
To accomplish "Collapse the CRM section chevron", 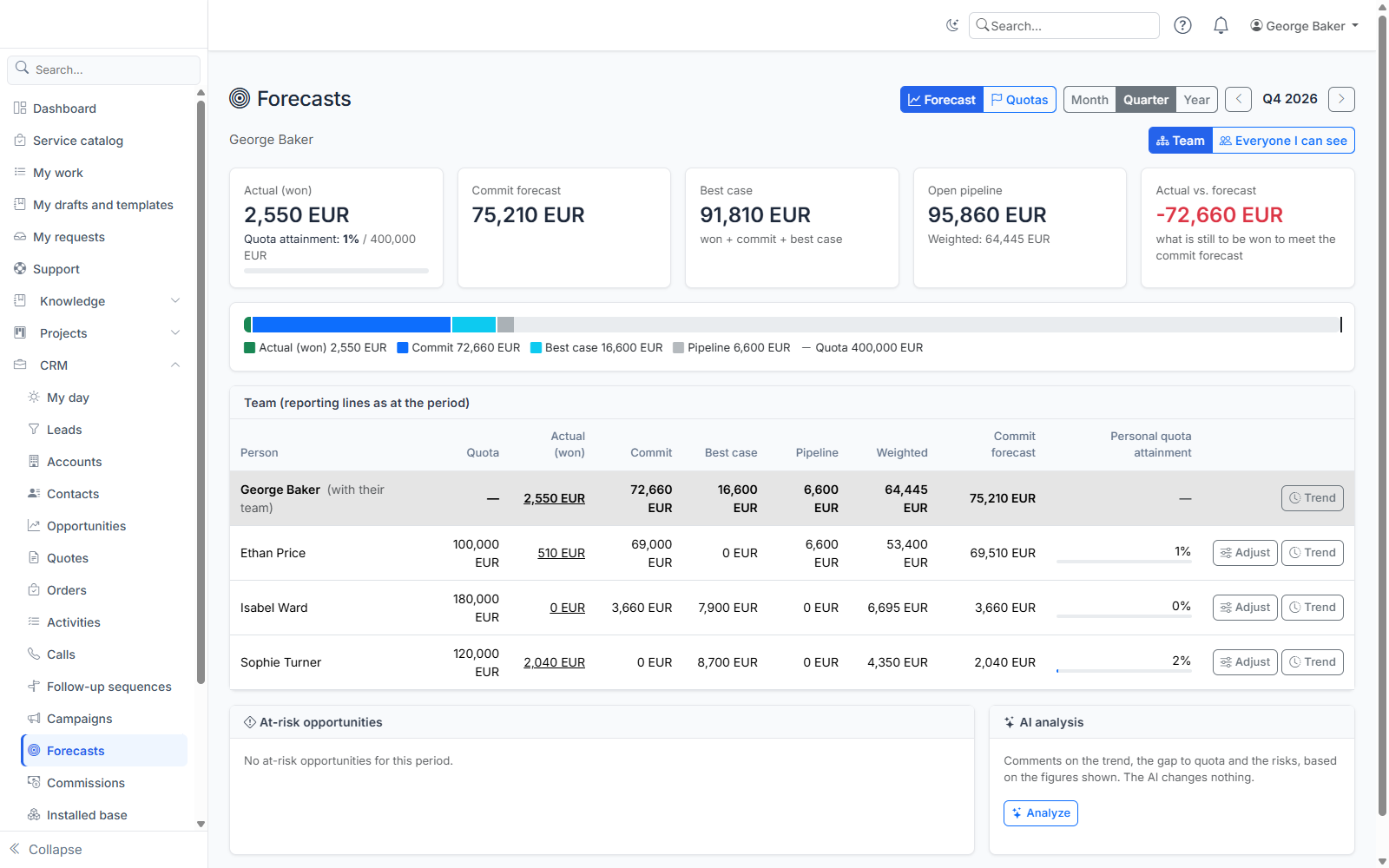I will [x=175, y=365].
